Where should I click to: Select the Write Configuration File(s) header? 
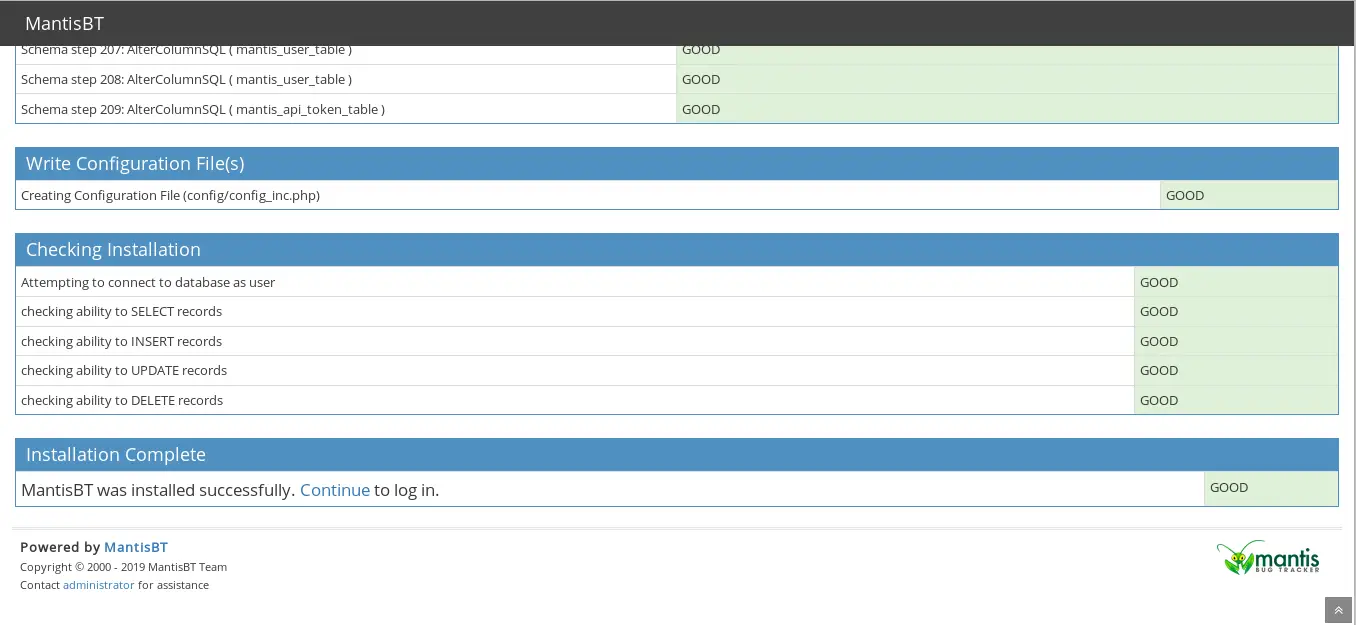click(134, 163)
